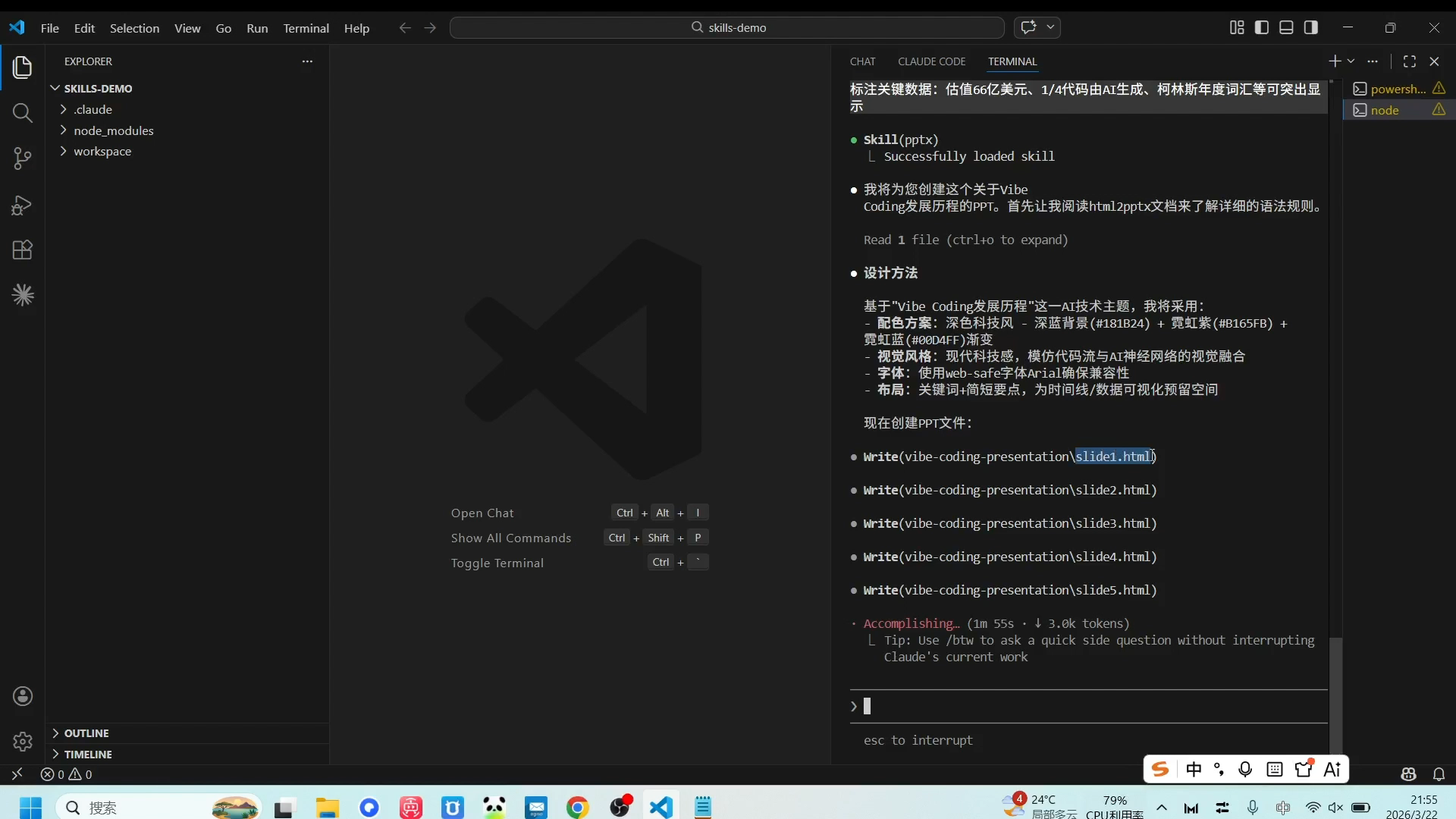Toggle the bottom panel layout button
The width and height of the screenshot is (1456, 819).
(1286, 27)
